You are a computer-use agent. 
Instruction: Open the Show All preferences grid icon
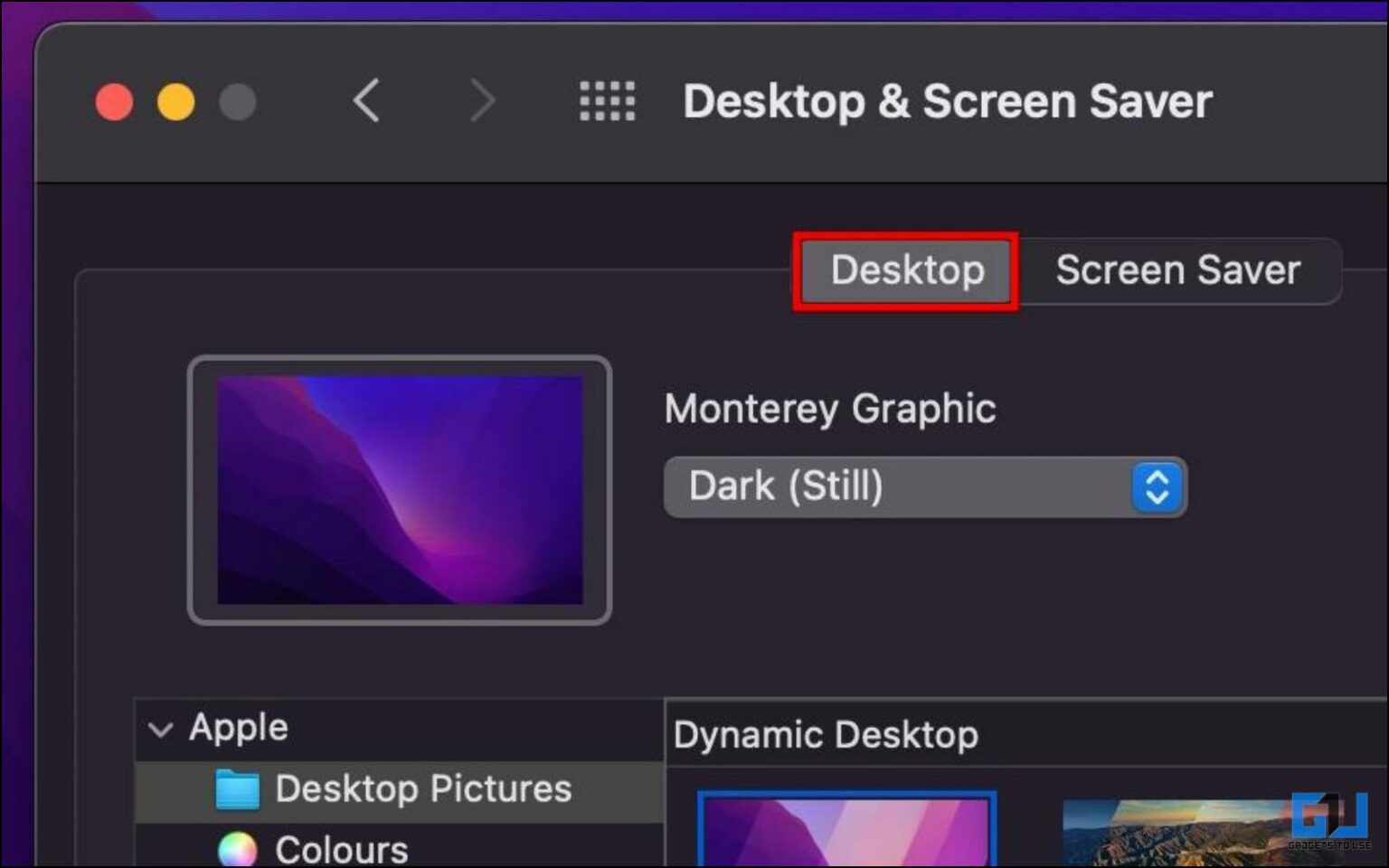click(607, 101)
